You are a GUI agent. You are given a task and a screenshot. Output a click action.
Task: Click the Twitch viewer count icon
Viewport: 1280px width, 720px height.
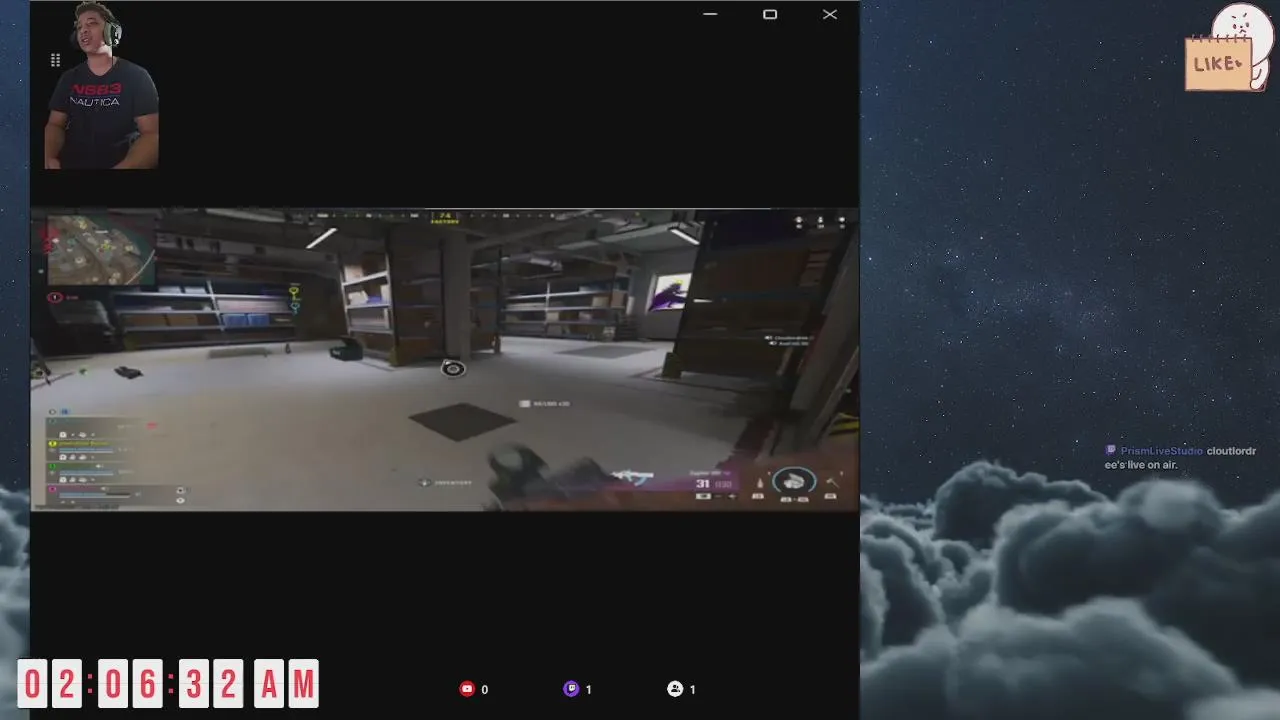pyautogui.click(x=571, y=689)
